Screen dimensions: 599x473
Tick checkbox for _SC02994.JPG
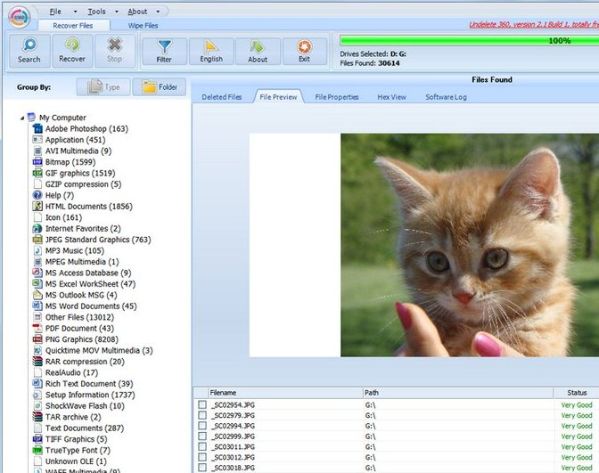click(202, 426)
